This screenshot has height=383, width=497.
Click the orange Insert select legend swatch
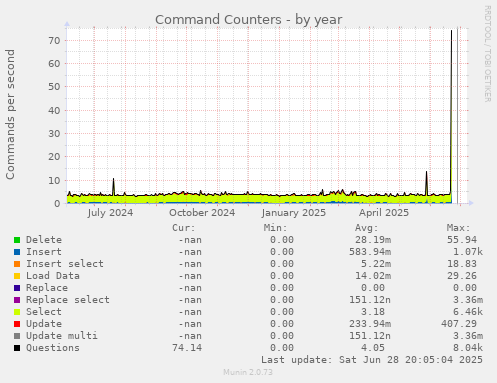pyautogui.click(x=17, y=264)
